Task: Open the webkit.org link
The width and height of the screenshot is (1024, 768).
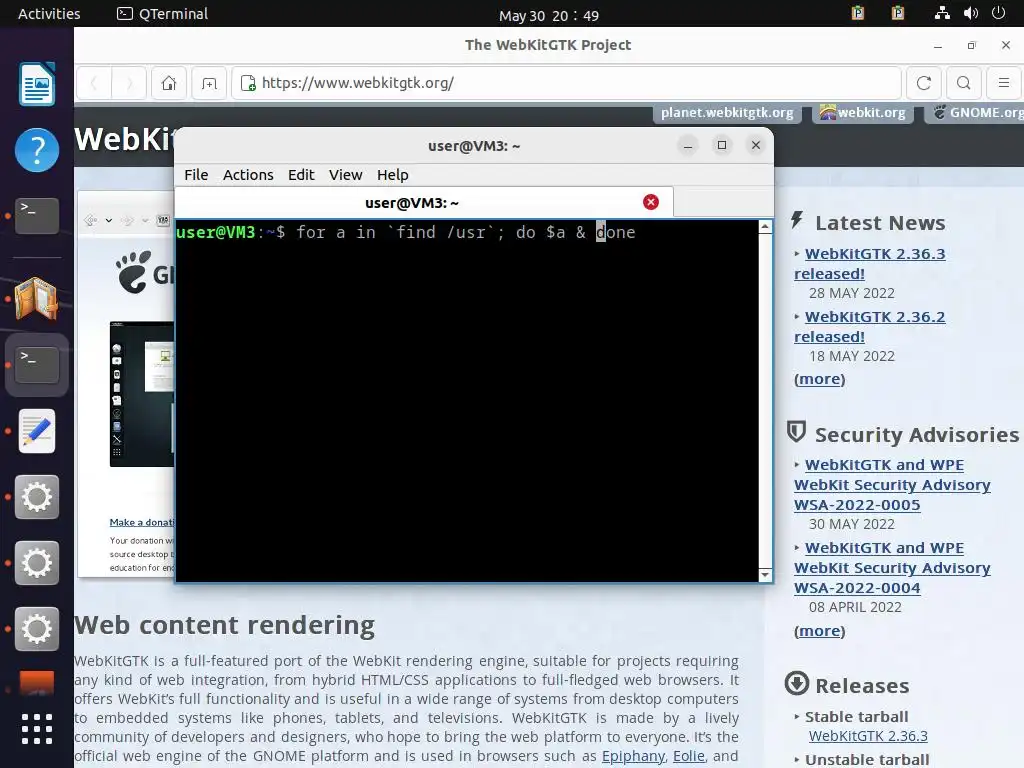Action: [862, 113]
